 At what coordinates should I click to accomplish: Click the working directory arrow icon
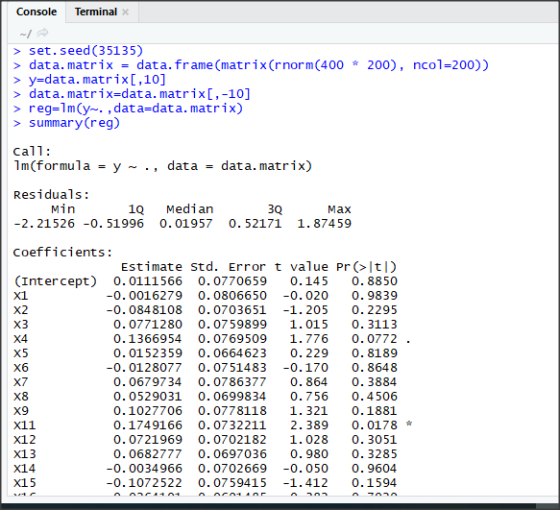tap(42, 33)
